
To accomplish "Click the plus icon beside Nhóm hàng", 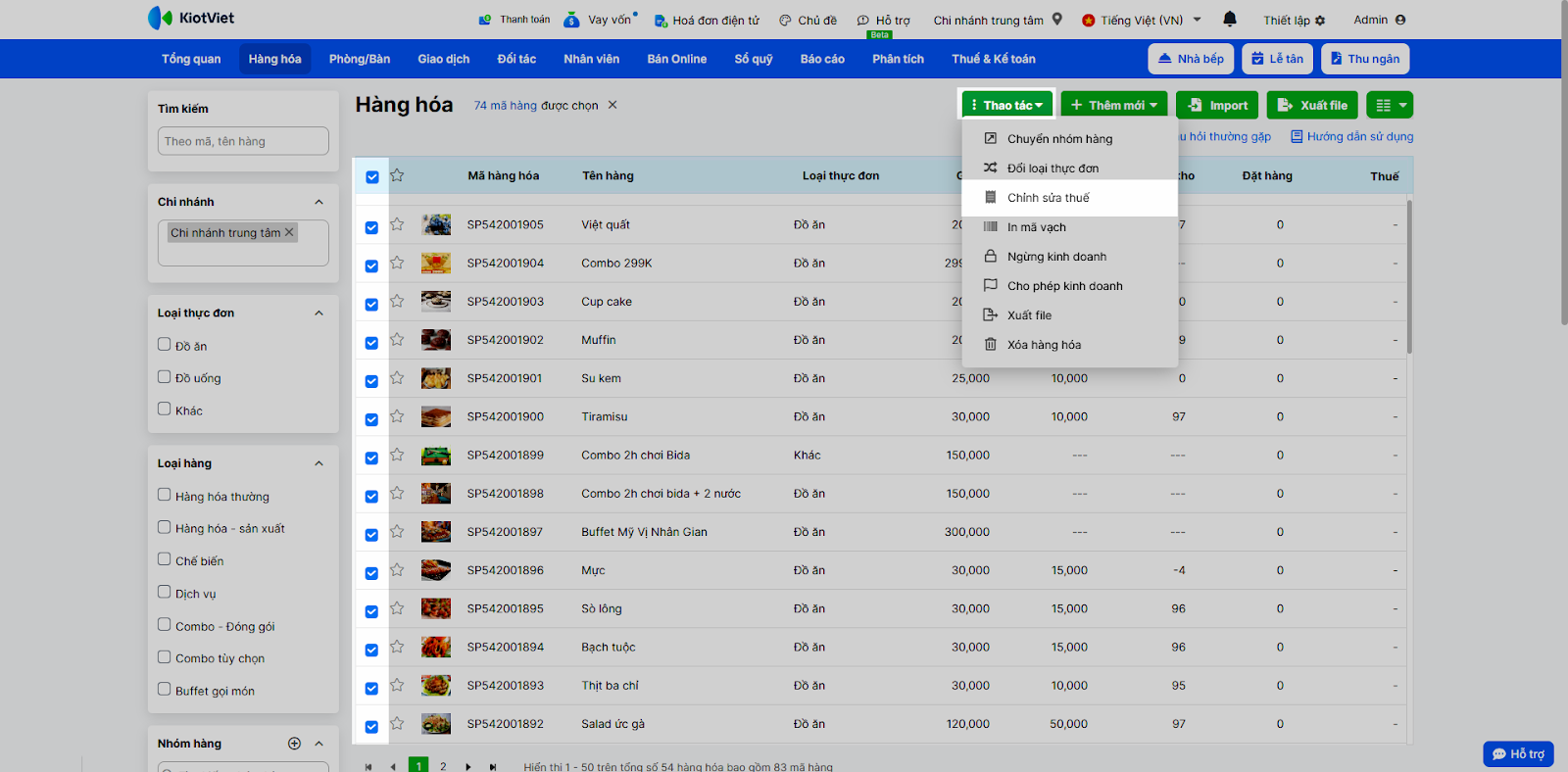I will (294, 744).
